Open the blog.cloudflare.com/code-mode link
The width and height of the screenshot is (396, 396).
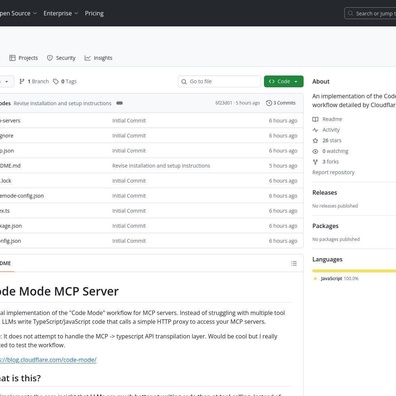coord(48,360)
